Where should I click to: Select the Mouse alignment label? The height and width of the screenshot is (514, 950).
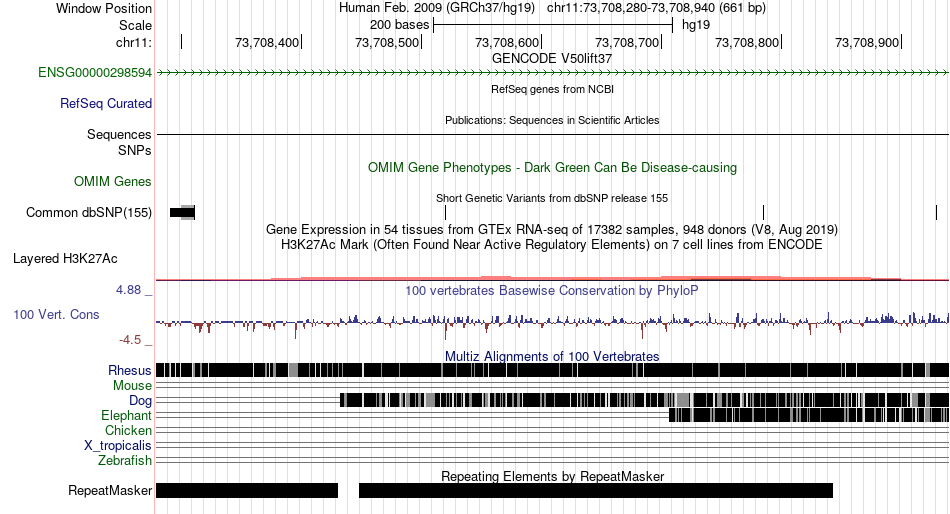pyautogui.click(x=132, y=386)
